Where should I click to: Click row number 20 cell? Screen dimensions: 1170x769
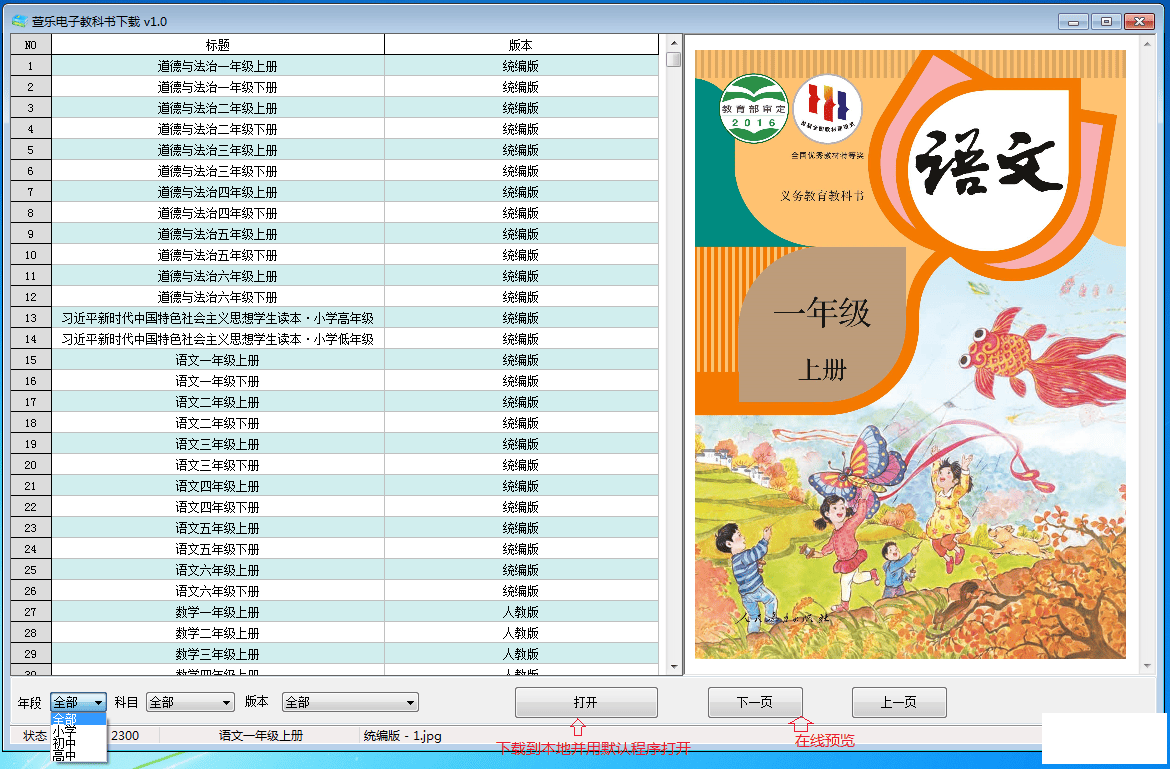[31, 465]
